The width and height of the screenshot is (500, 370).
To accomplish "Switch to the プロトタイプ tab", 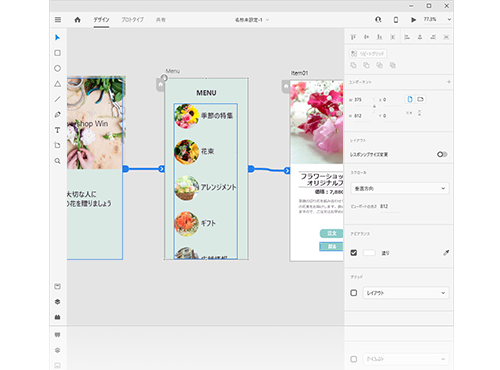I will [132, 20].
